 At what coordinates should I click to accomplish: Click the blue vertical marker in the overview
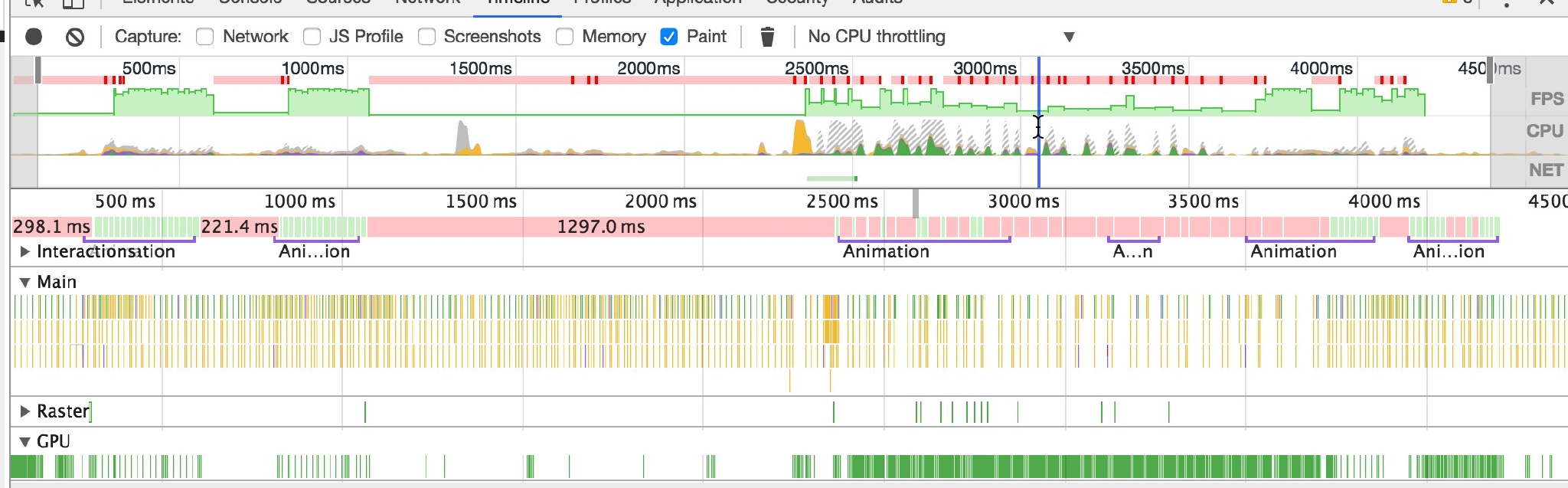1038,123
